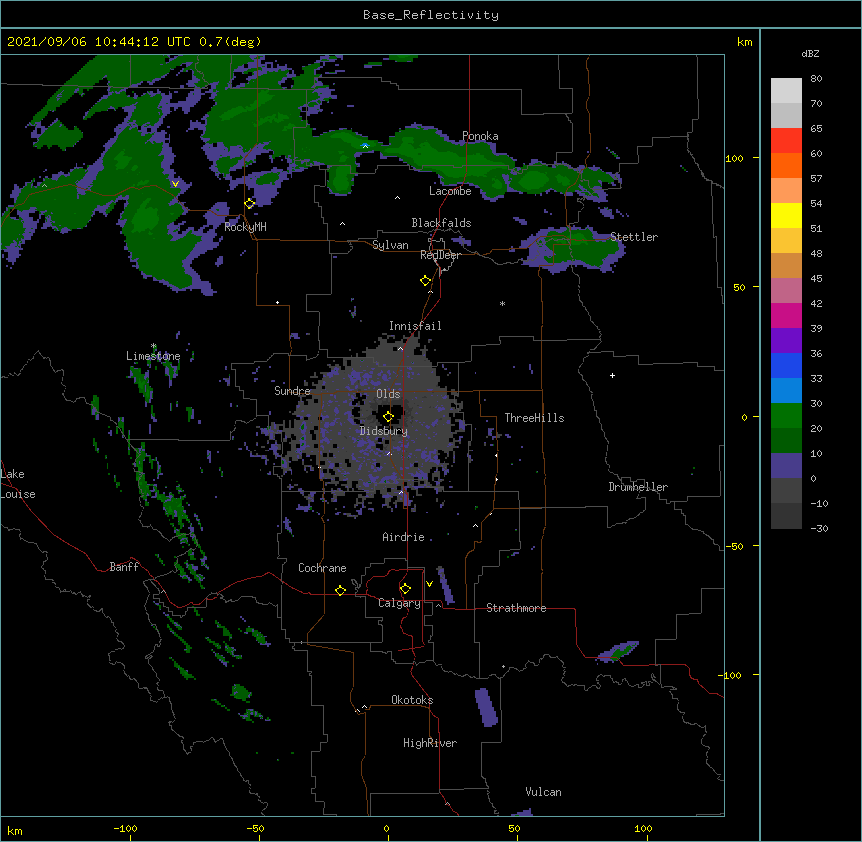Select the yellow V marker northwest of RockyMH
862x842 pixels.
[x=175, y=184]
